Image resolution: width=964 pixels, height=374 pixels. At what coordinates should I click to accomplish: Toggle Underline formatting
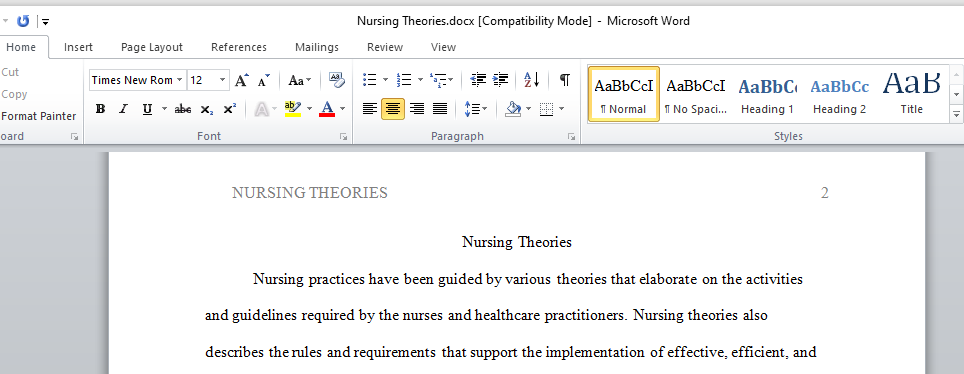click(147, 109)
